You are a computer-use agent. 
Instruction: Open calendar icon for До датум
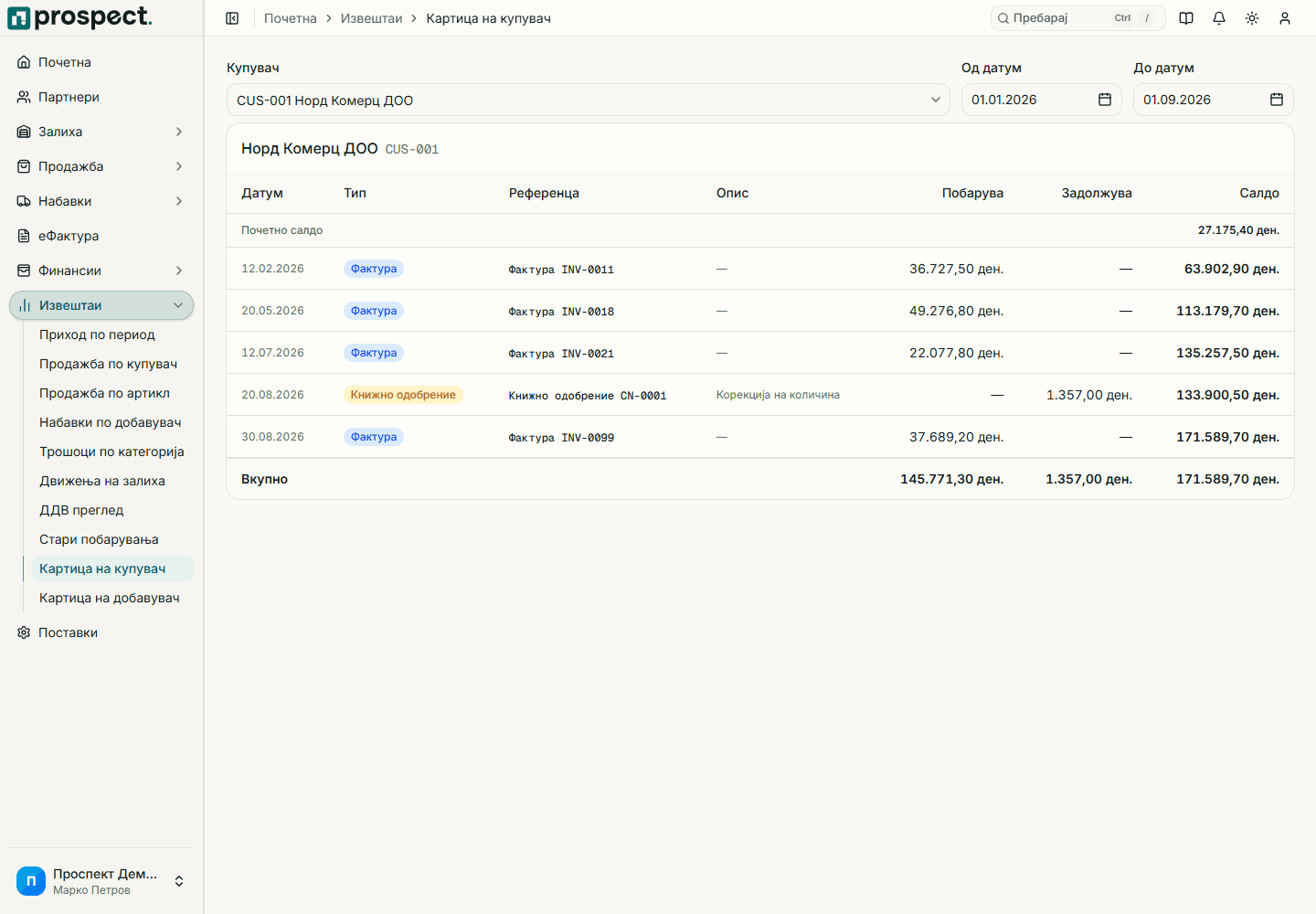pos(1277,100)
